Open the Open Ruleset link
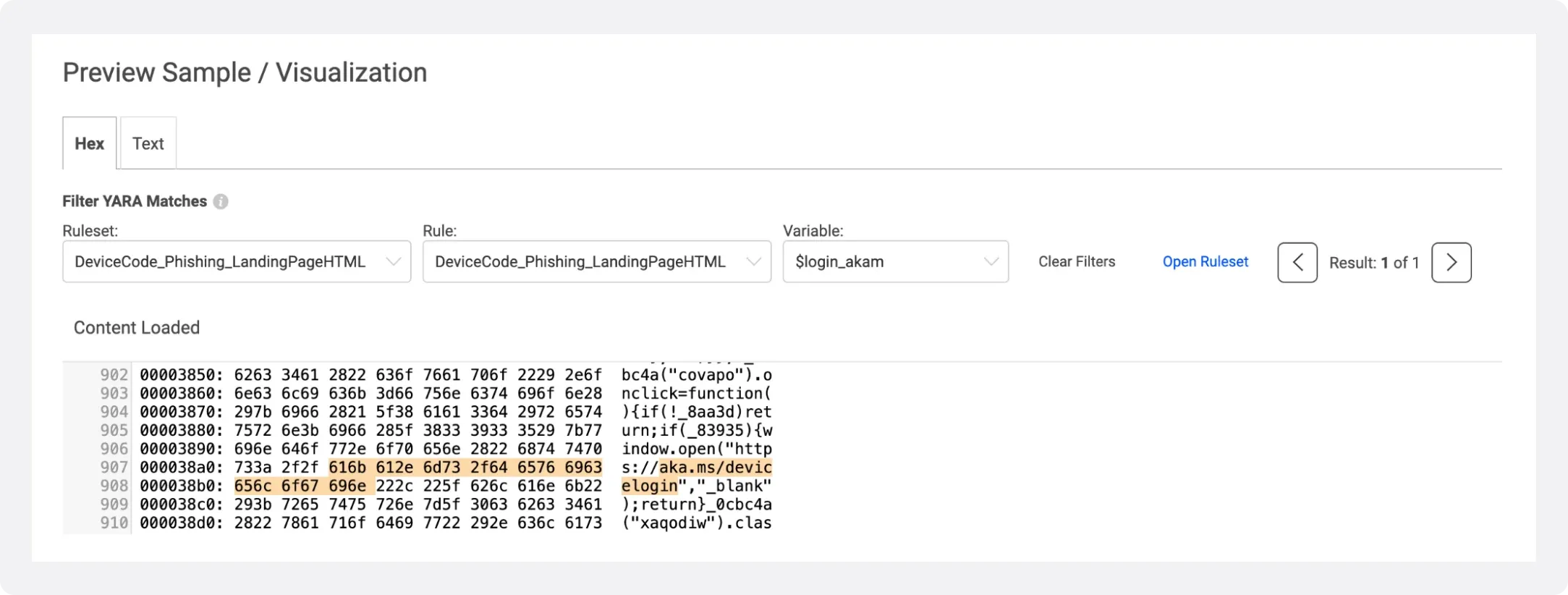Screen dimensions: 1568x595 coord(1205,261)
